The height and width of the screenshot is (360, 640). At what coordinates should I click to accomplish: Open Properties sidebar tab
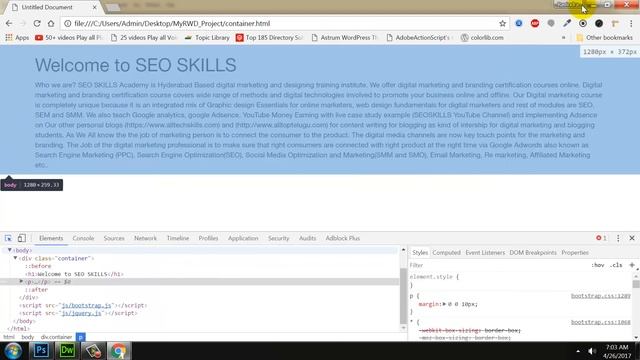point(575,253)
